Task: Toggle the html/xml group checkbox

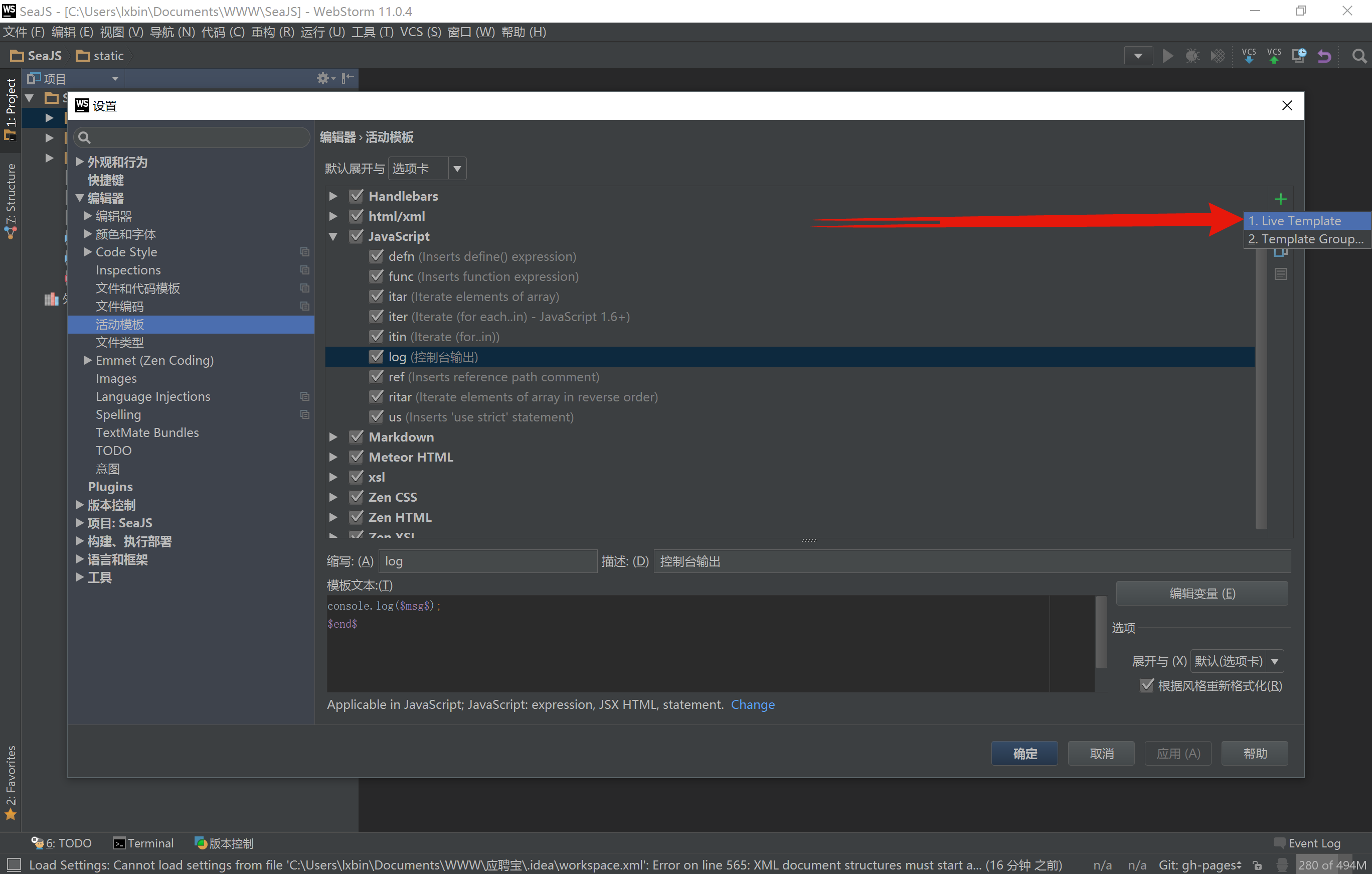Action: [356, 216]
